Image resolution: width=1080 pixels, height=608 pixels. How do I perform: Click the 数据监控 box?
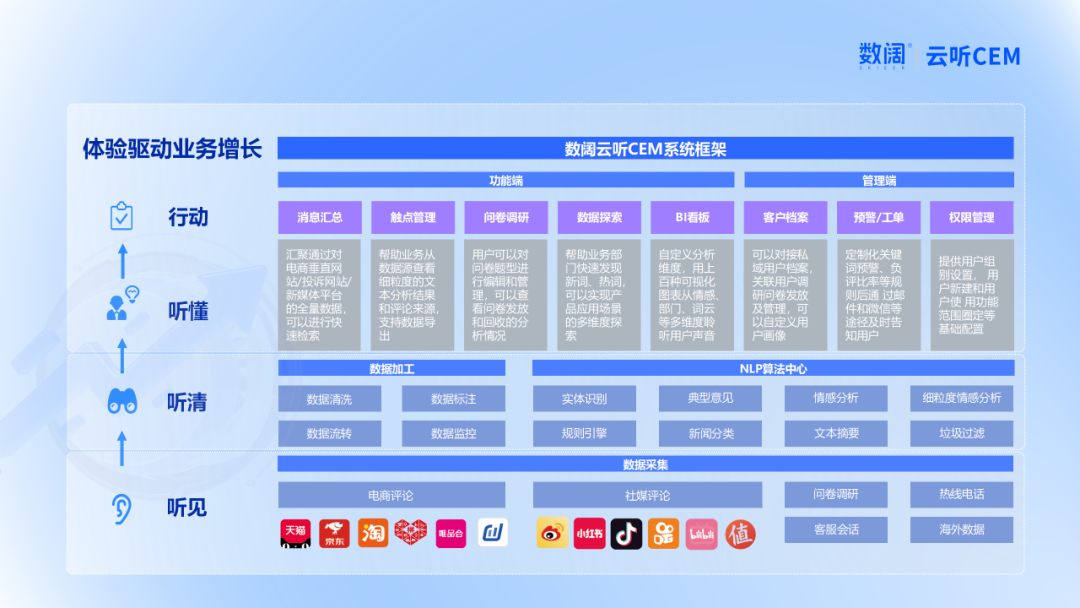[x=453, y=433]
